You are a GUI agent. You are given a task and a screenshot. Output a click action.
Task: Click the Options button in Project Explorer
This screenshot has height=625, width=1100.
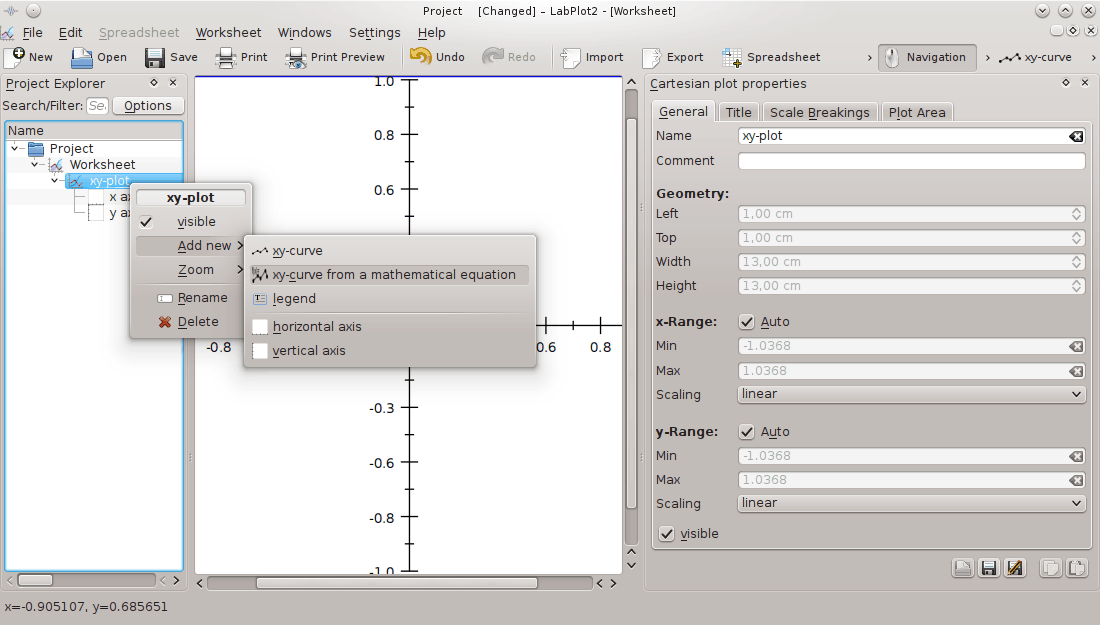point(147,104)
